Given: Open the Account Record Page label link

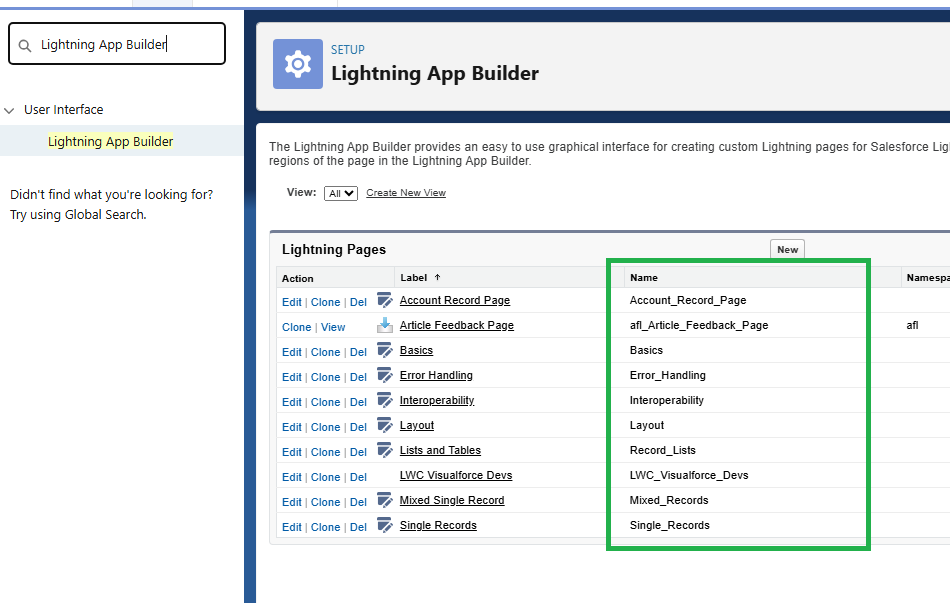Looking at the screenshot, I should pyautogui.click(x=454, y=300).
